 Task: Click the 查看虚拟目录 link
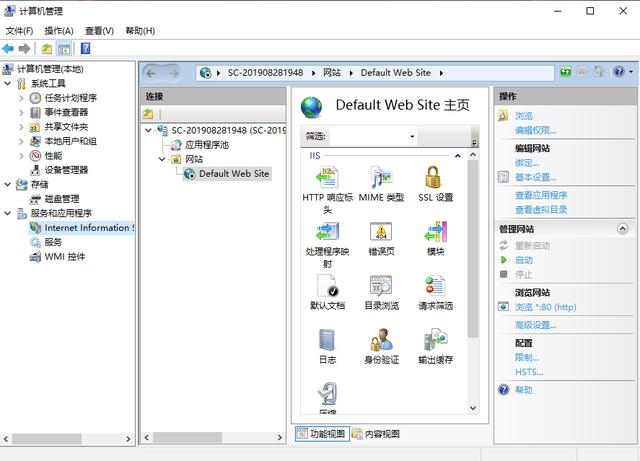pyautogui.click(x=541, y=210)
